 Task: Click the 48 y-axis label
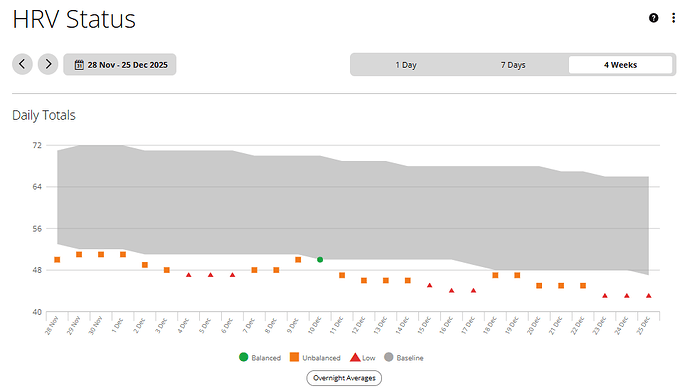click(37, 270)
